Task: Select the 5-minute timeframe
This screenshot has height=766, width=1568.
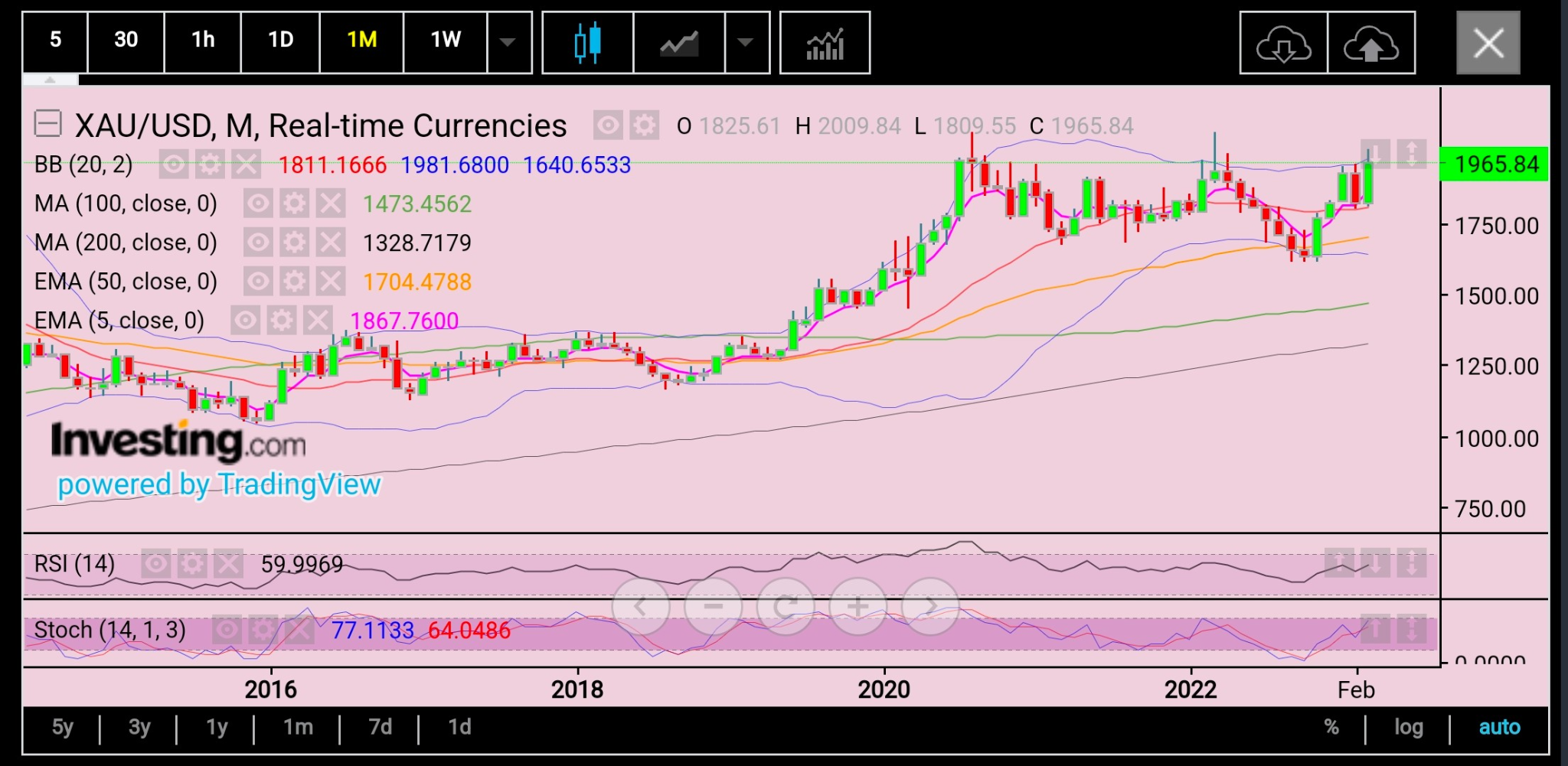Action: 55,42
